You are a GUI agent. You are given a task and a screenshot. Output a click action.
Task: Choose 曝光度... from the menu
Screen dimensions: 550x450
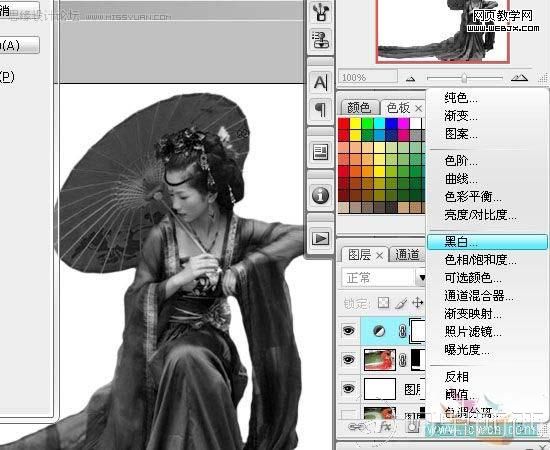[x=467, y=349]
